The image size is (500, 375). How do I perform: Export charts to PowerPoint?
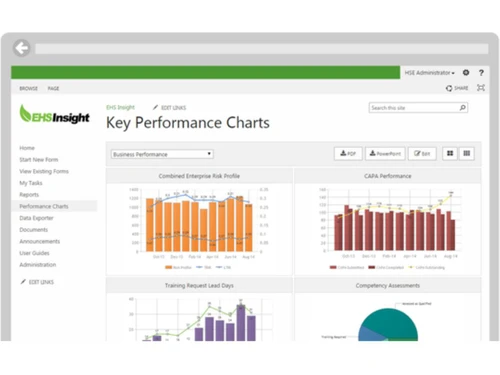click(385, 153)
